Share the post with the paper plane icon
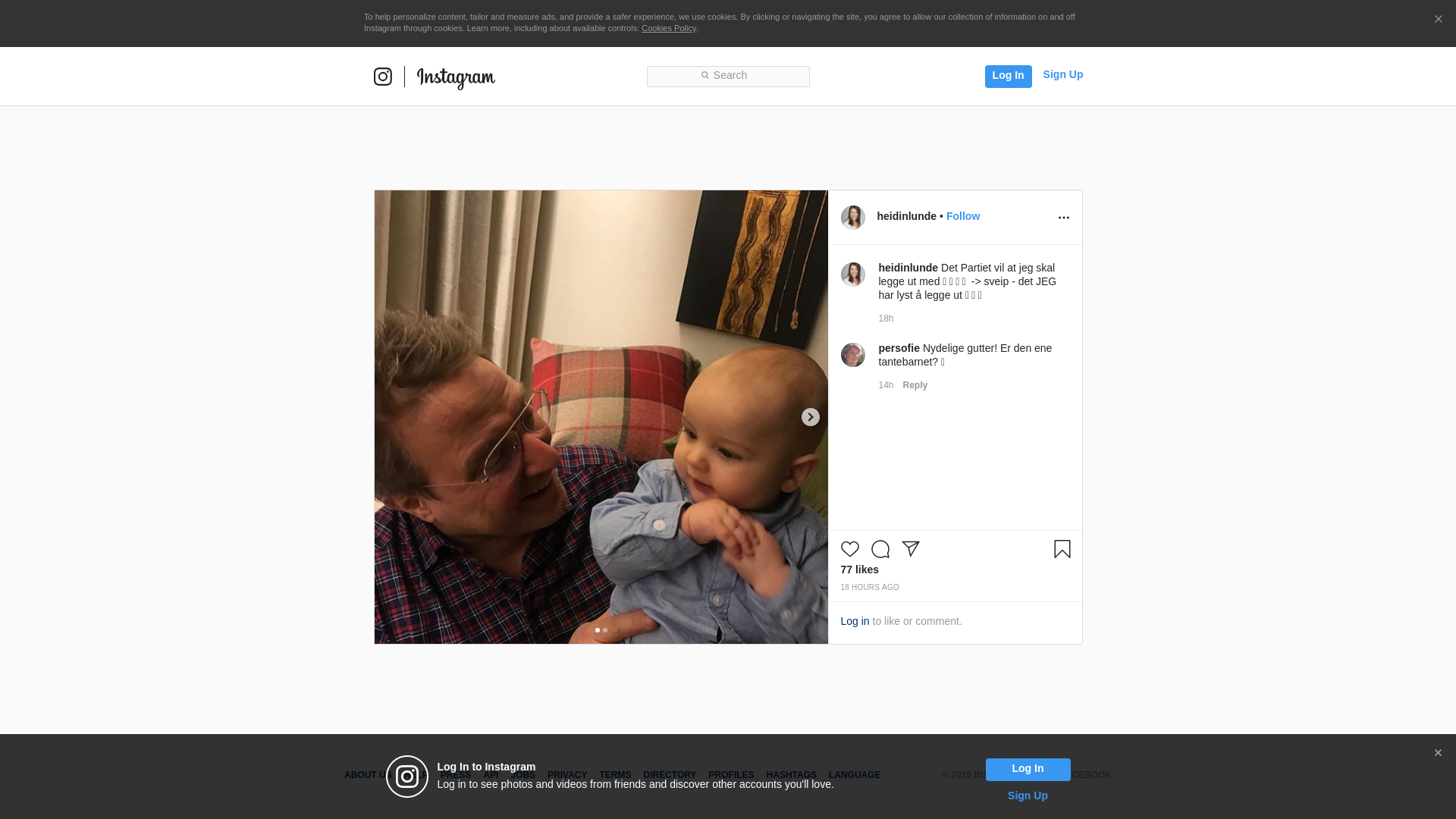Screen dimensions: 1456x819 click(x=911, y=549)
